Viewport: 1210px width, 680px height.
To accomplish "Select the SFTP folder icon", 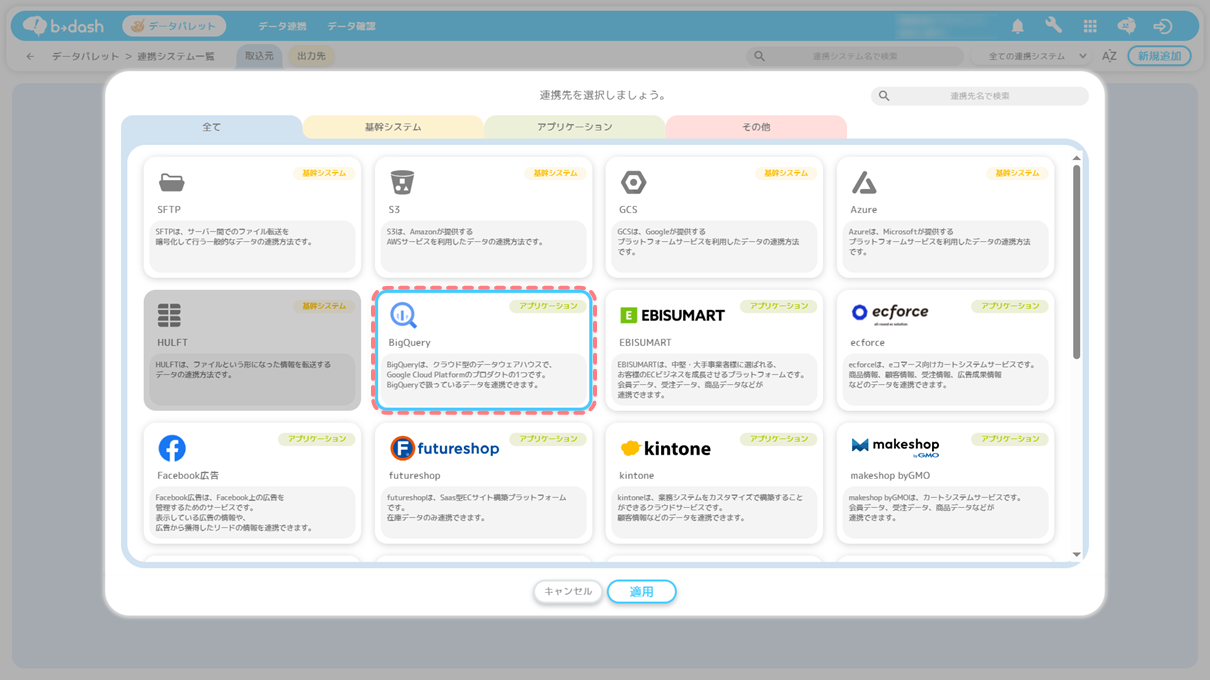I will (x=172, y=183).
